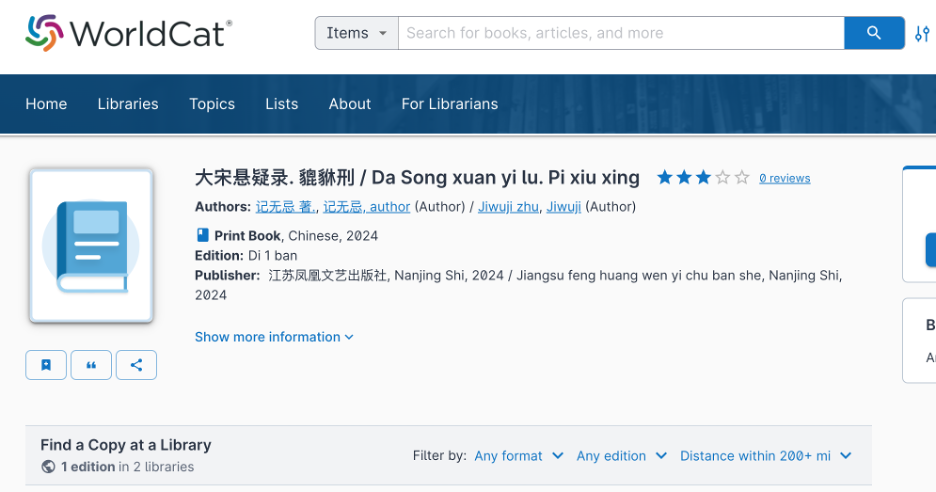Click the Print Book, Chinese, 2024 text

[x=296, y=235]
